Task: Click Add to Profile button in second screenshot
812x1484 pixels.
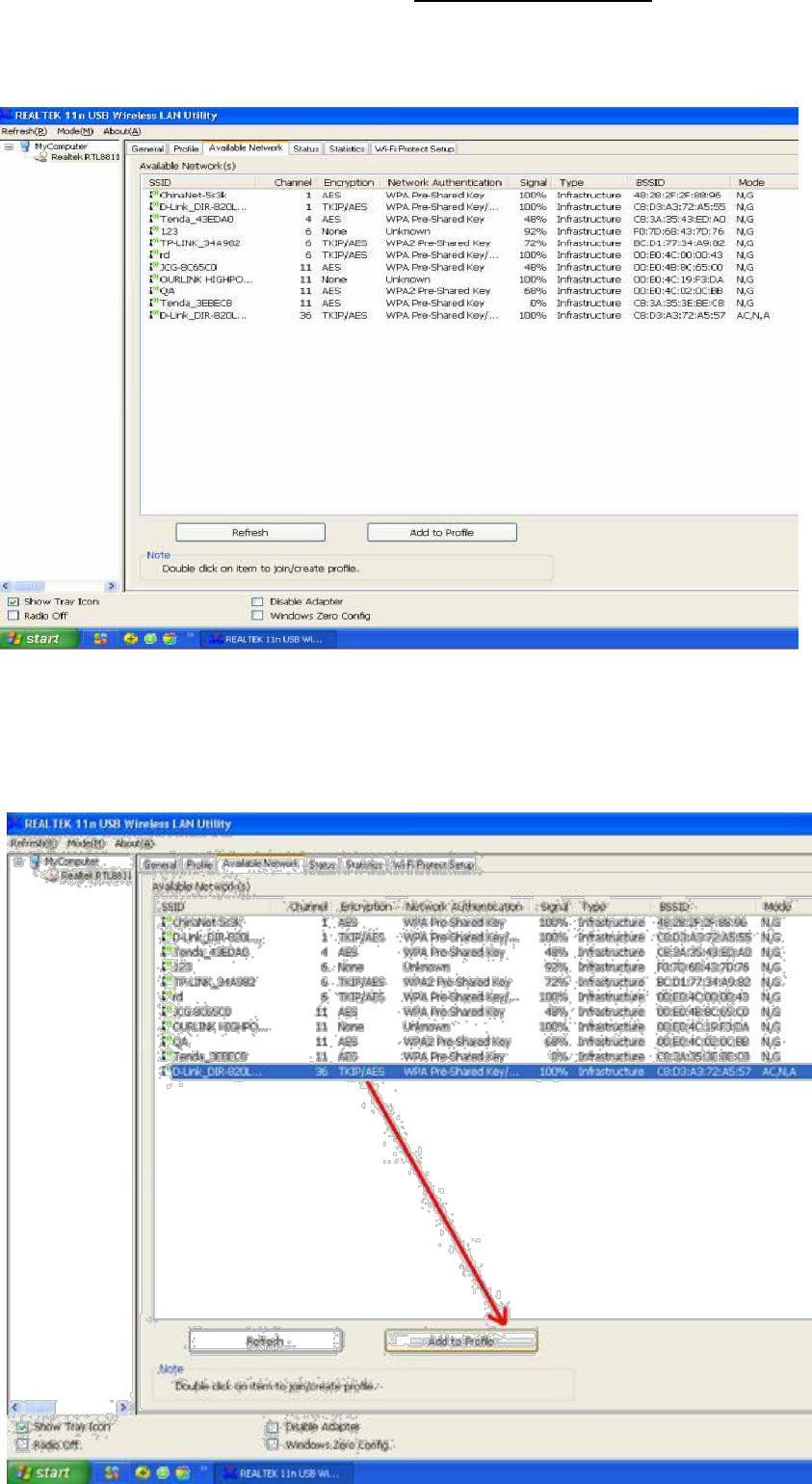Action: coord(461,1340)
